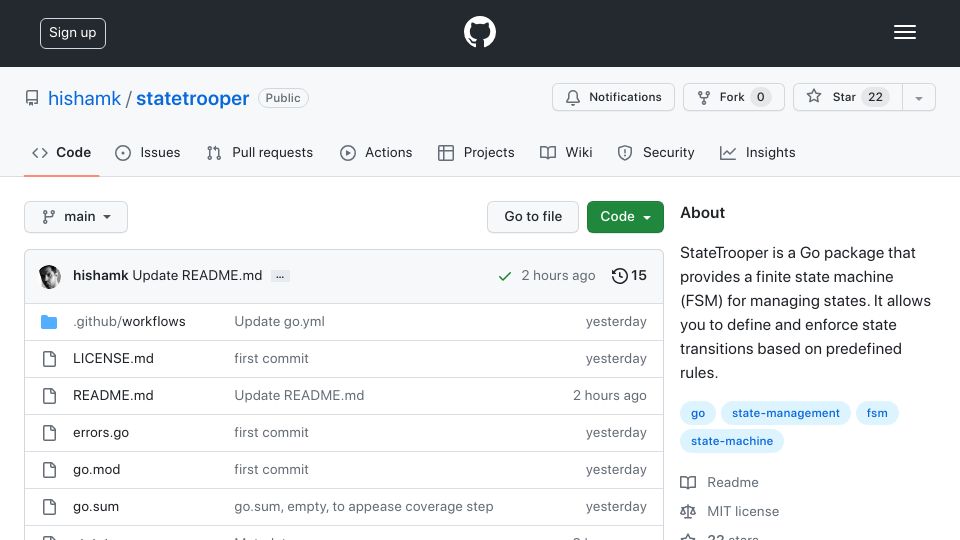Open the latest Update README.md commit message

pos(197,276)
